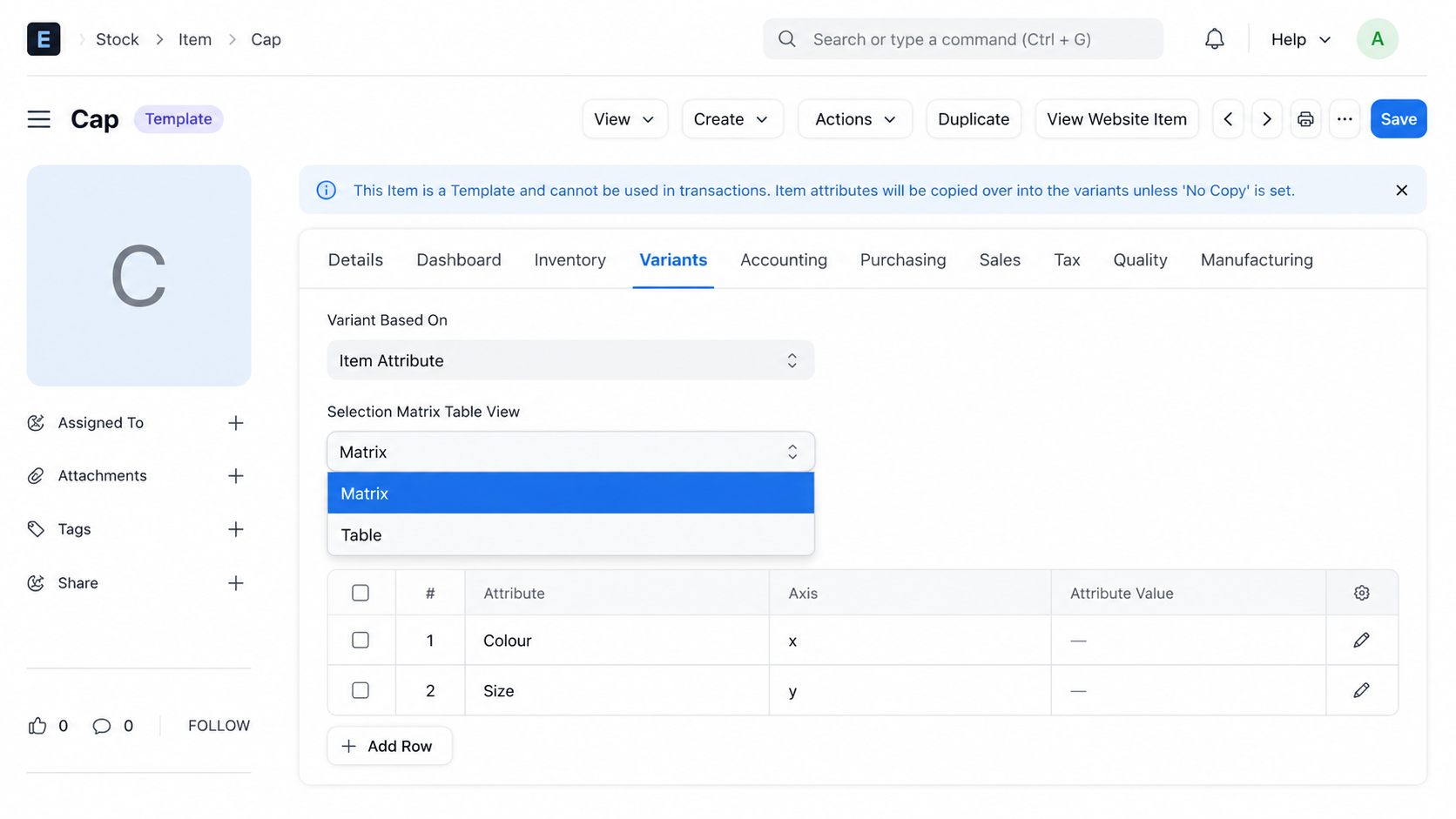Click the search command input
This screenshot has width=1456, height=819.
[x=963, y=39]
